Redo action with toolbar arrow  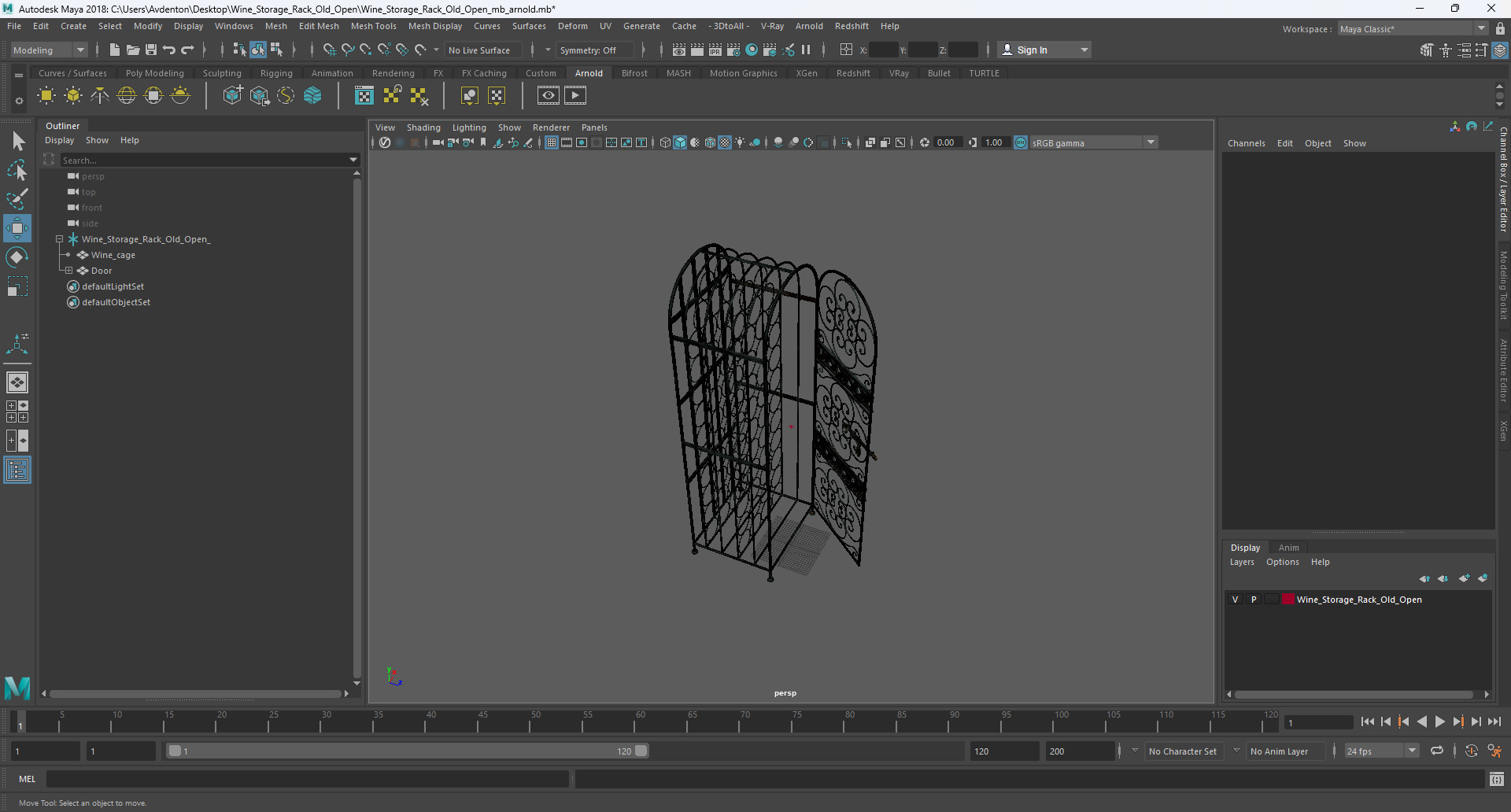[x=187, y=50]
